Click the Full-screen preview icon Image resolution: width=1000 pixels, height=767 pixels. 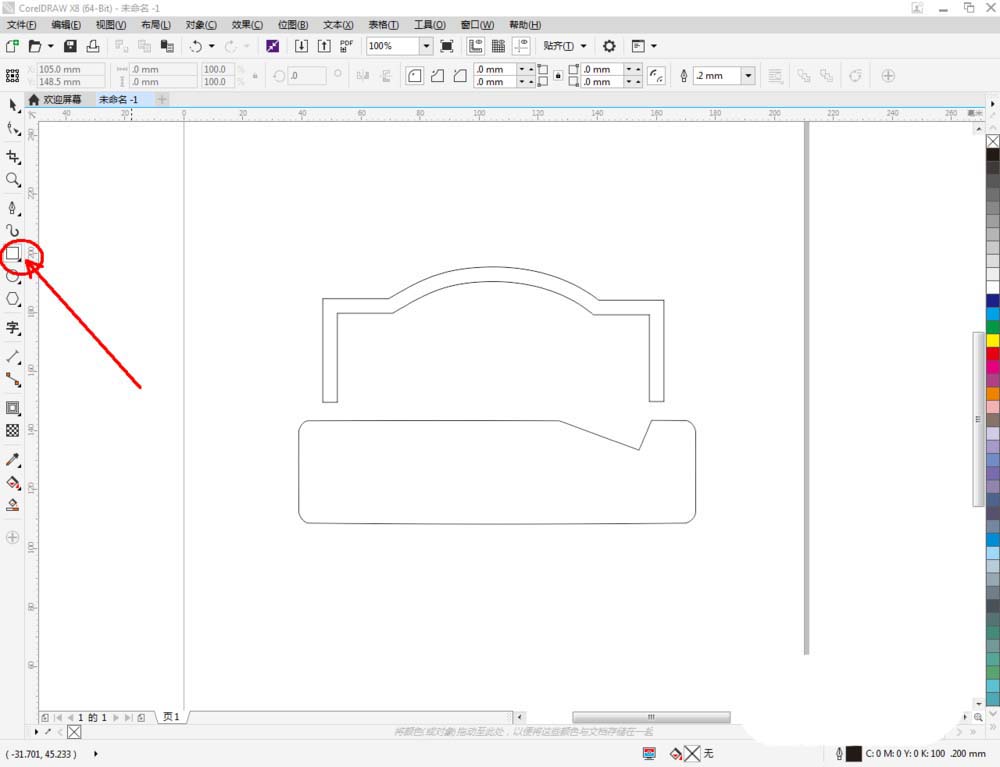[447, 46]
